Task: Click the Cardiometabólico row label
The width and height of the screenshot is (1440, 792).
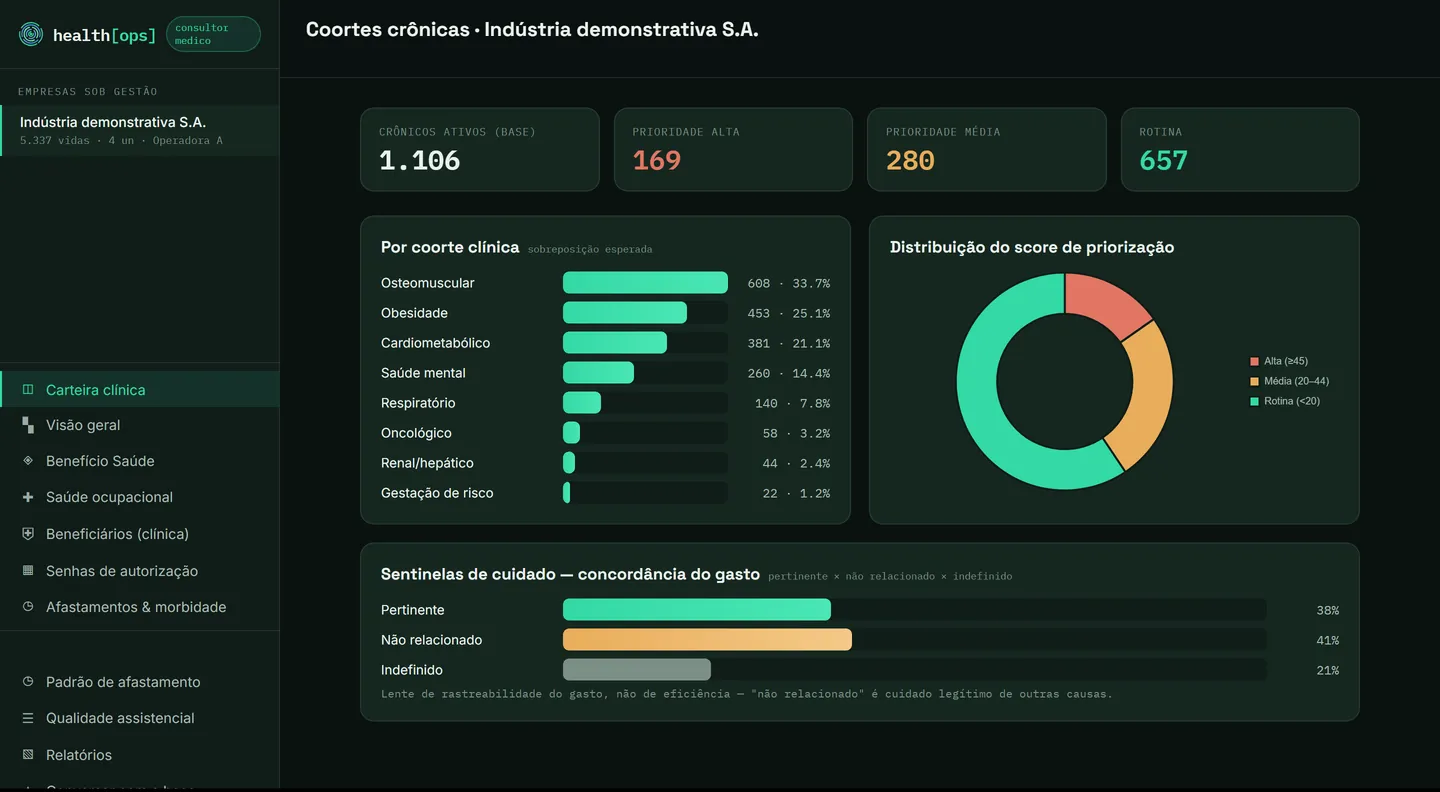Action: pos(436,343)
